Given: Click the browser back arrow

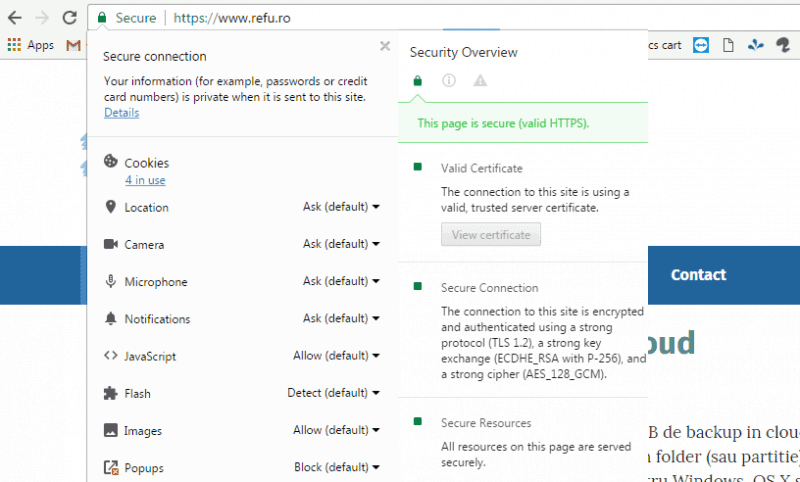Looking at the screenshot, I should tap(15, 18).
